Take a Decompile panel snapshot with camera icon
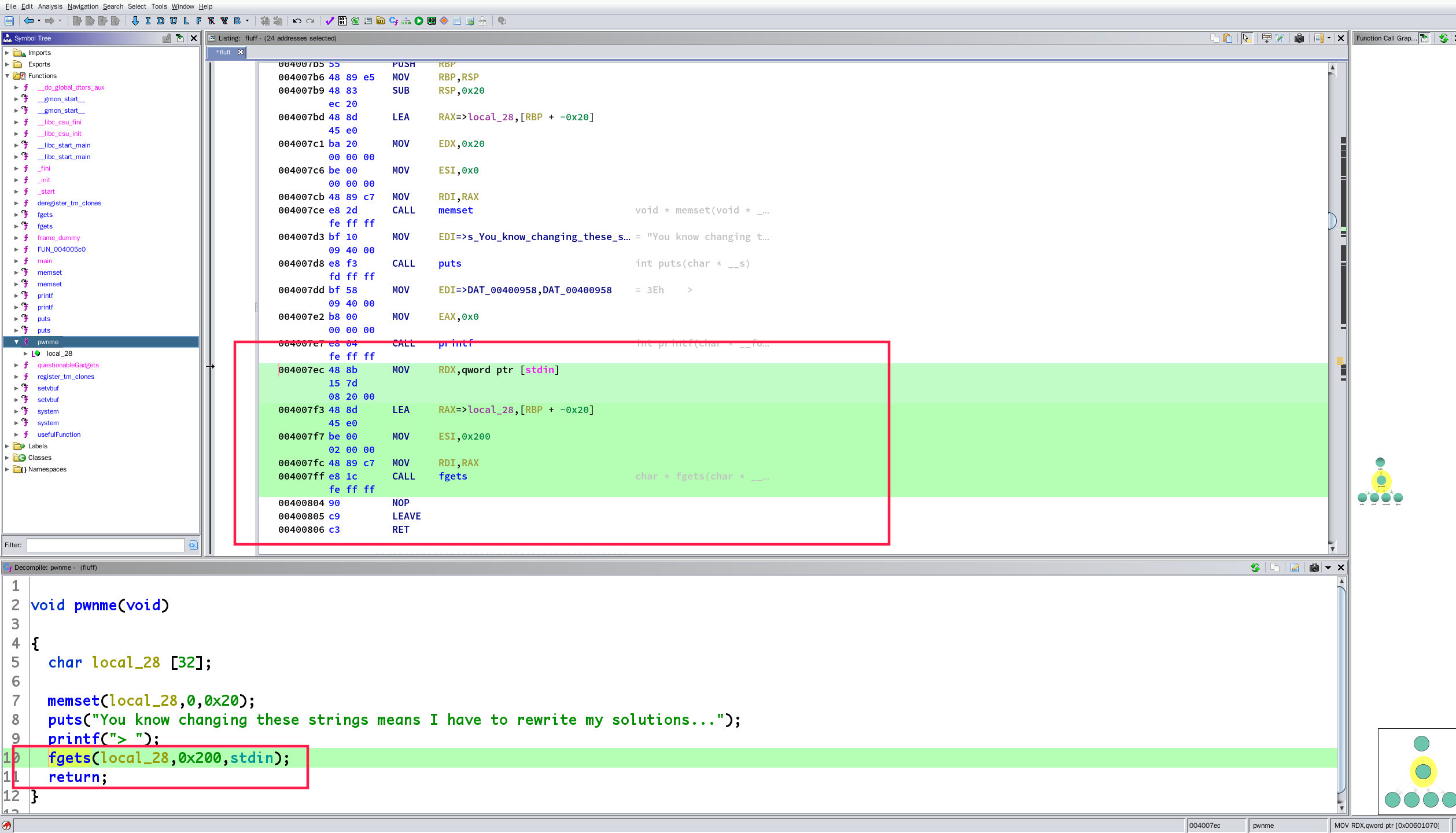The image size is (1456, 833). click(1314, 567)
